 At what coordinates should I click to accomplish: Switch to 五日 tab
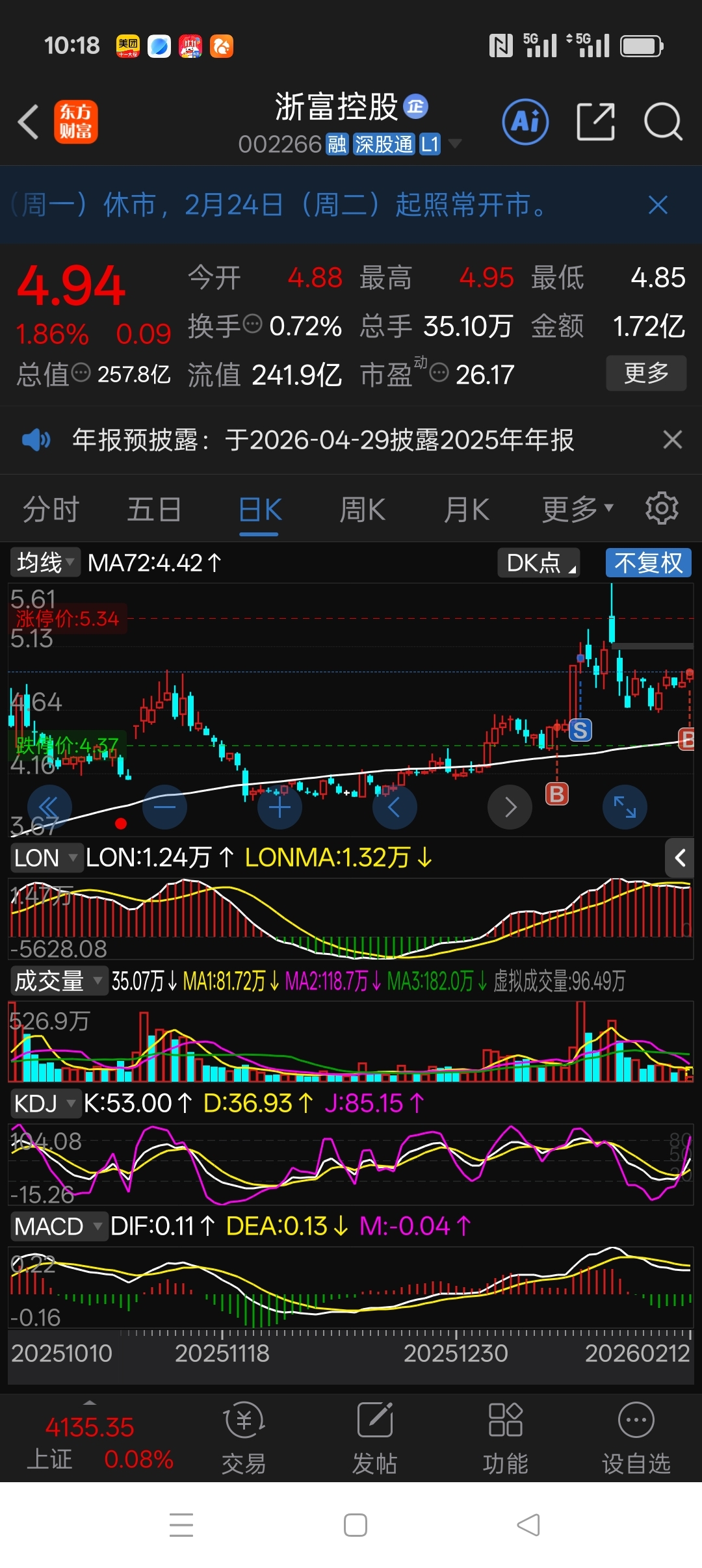click(154, 509)
